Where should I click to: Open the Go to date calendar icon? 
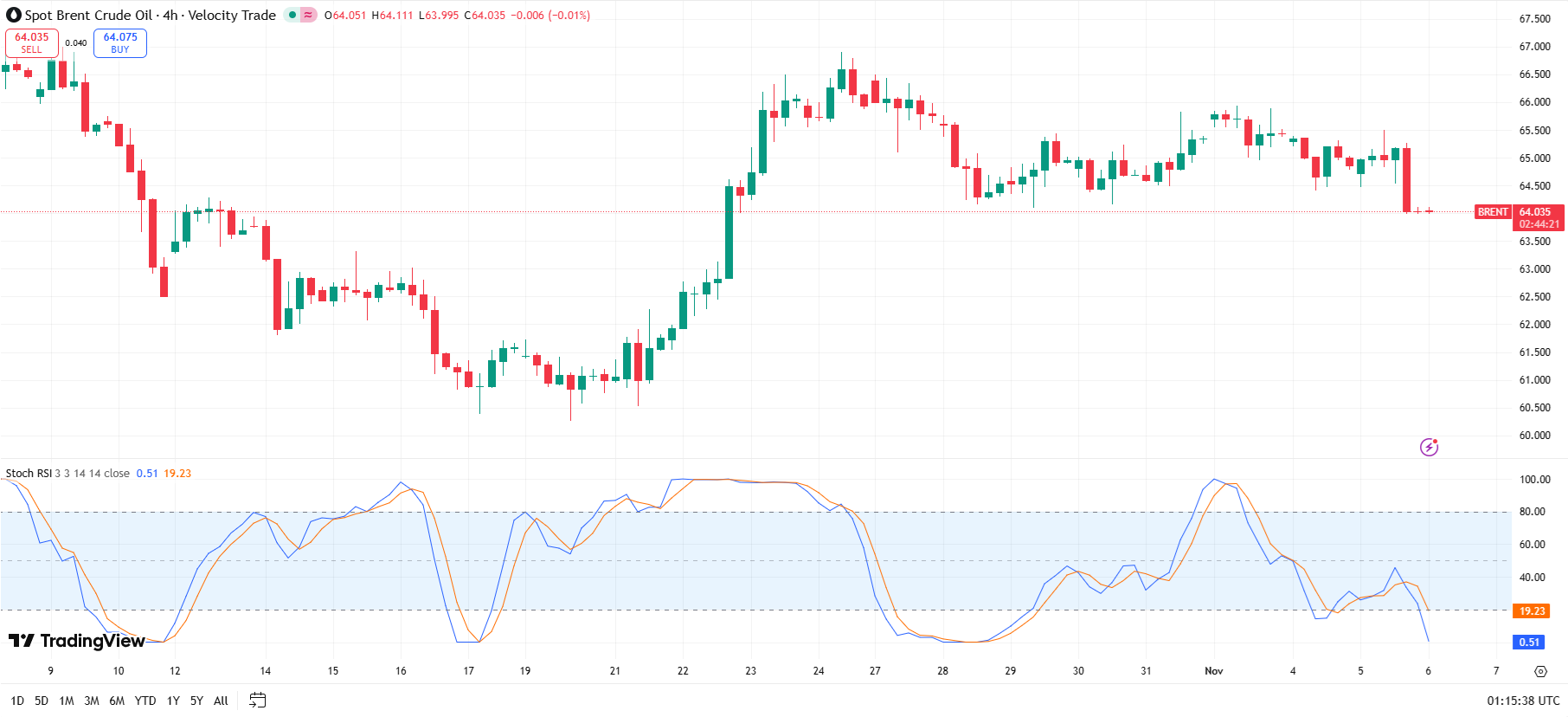pyautogui.click(x=257, y=700)
